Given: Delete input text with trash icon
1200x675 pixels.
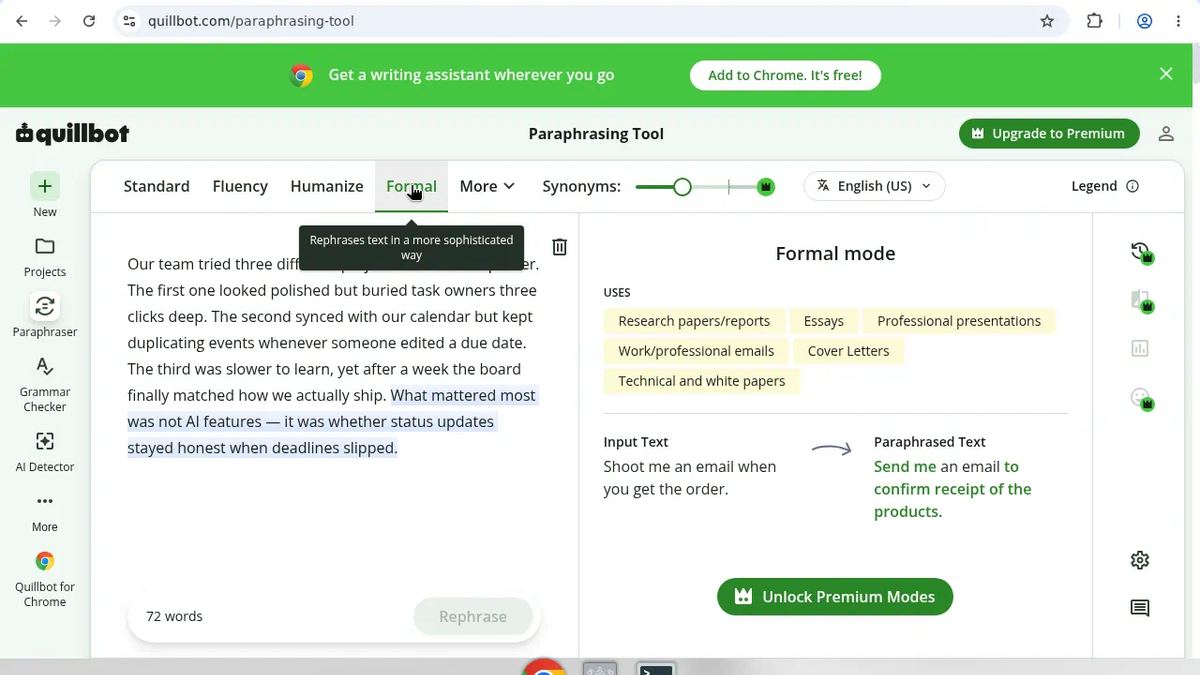Looking at the screenshot, I should click(560, 247).
